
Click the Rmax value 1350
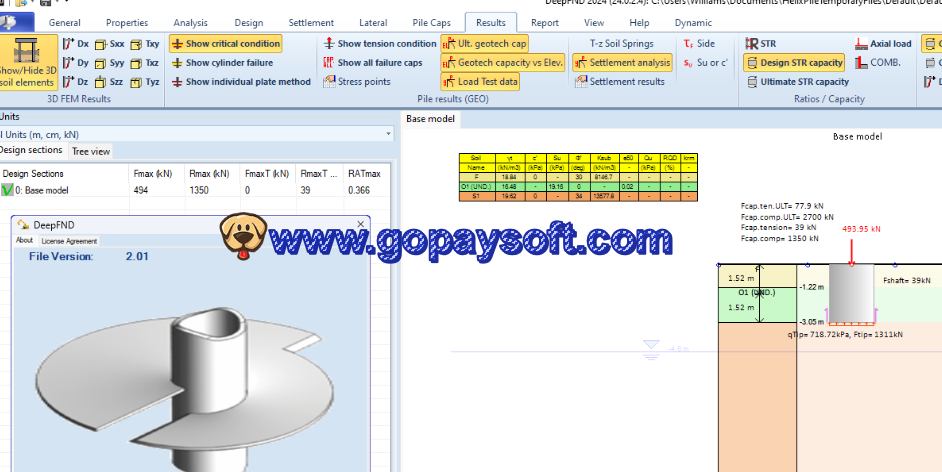[x=199, y=190]
